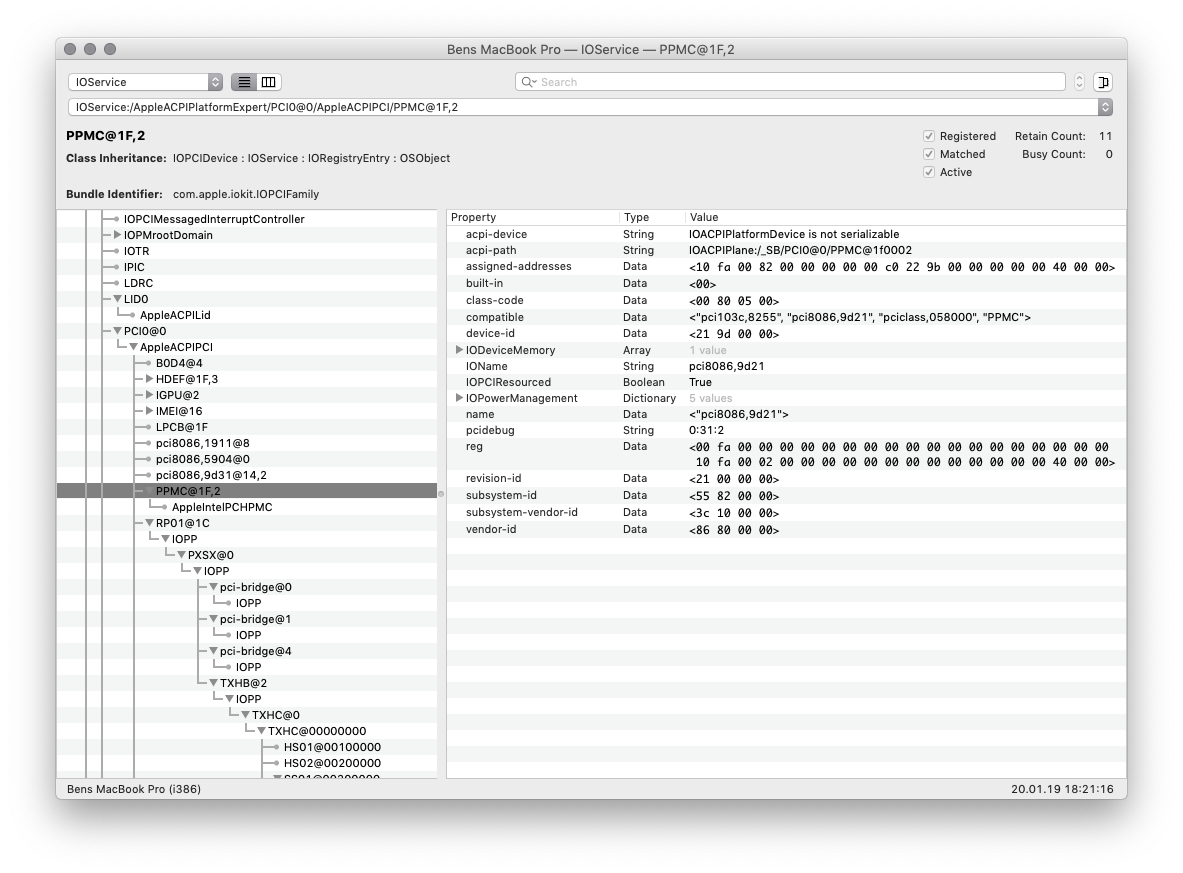Screen dimensions: 1183x873
Task: Switch to outline list view icon
Action: 244,82
